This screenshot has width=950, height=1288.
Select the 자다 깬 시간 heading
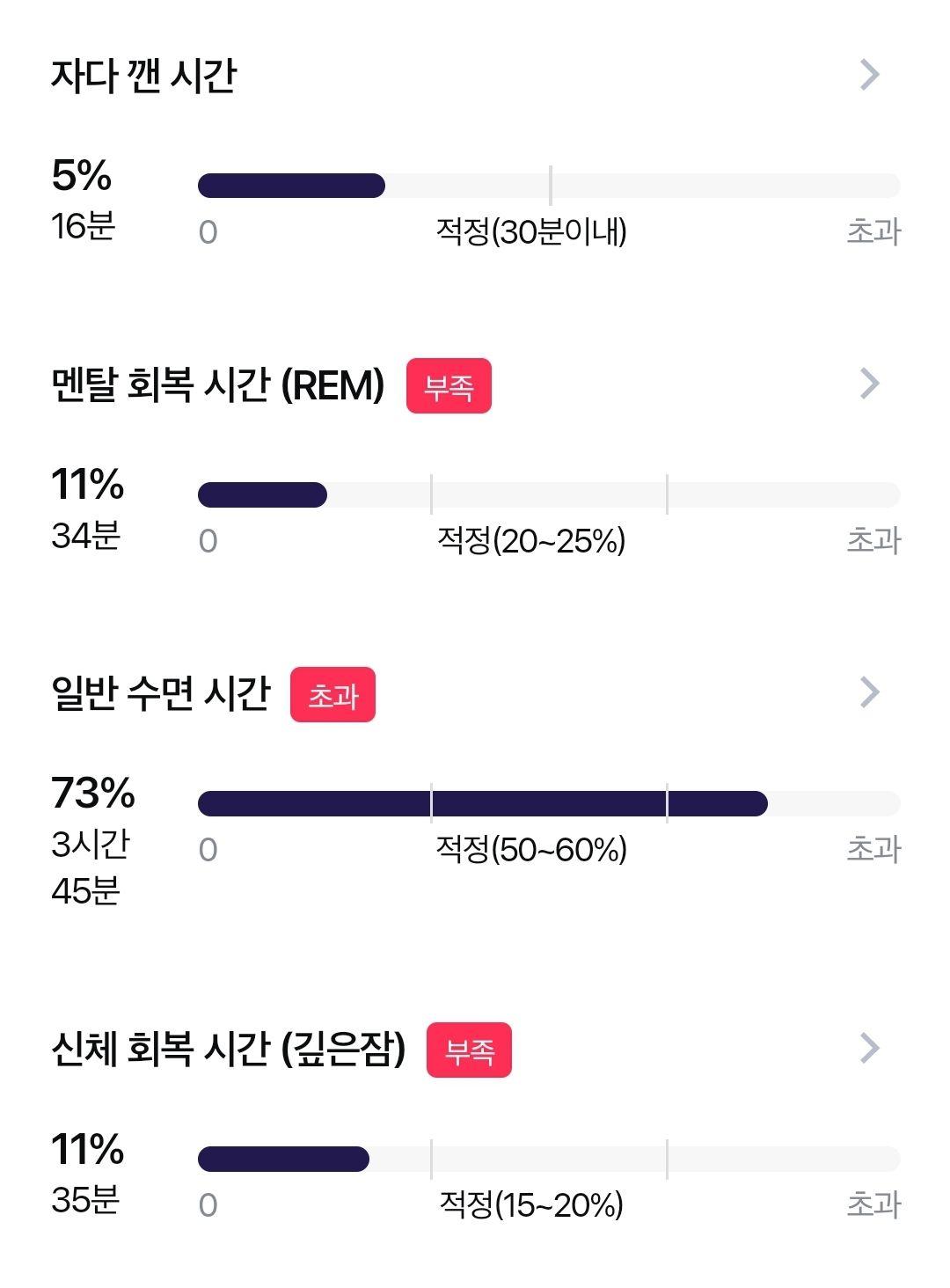tap(143, 76)
